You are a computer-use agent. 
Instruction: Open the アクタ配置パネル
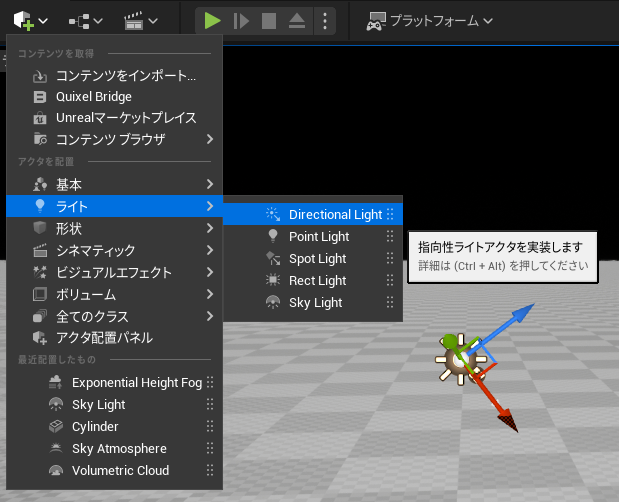click(x=104, y=338)
